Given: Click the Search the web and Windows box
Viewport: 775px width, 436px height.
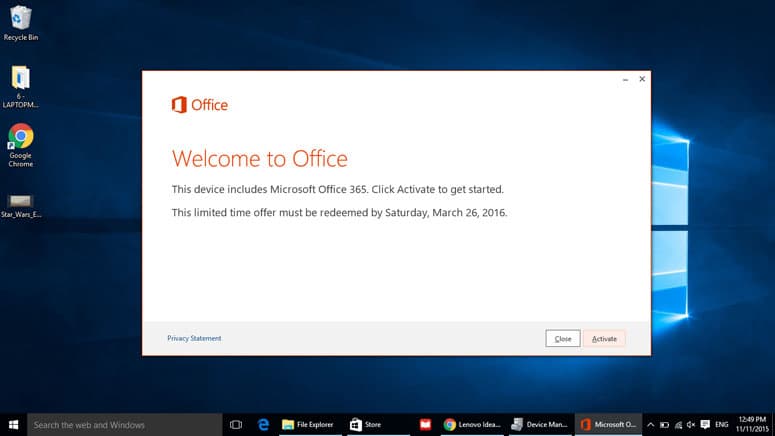Looking at the screenshot, I should tap(125, 425).
